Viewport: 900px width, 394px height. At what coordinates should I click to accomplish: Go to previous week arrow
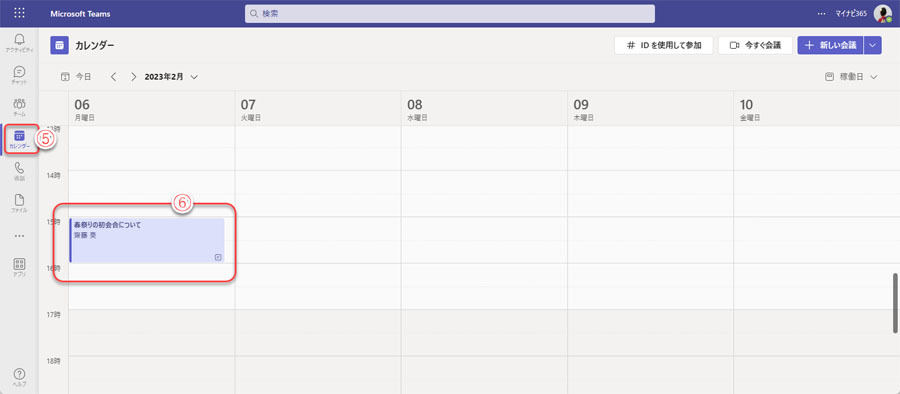point(114,76)
